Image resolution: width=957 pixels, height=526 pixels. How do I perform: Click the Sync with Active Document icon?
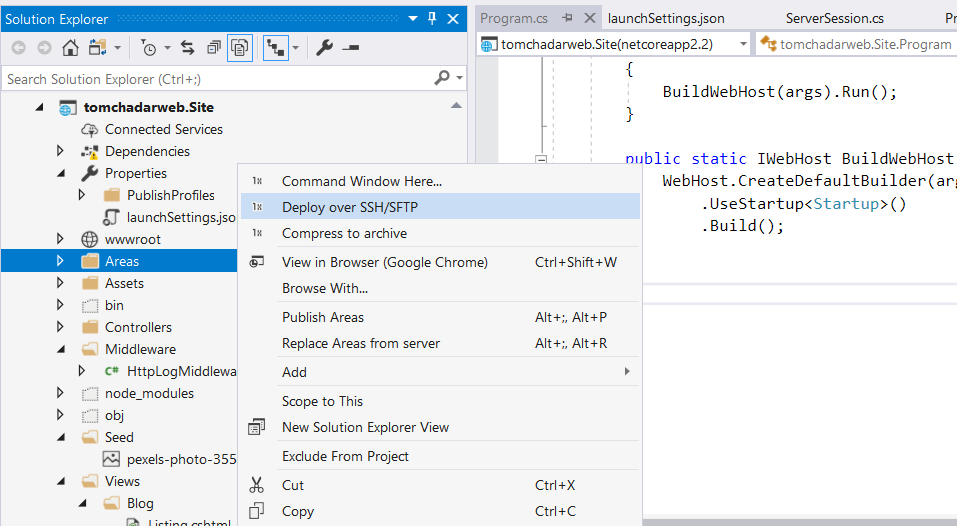click(x=187, y=47)
